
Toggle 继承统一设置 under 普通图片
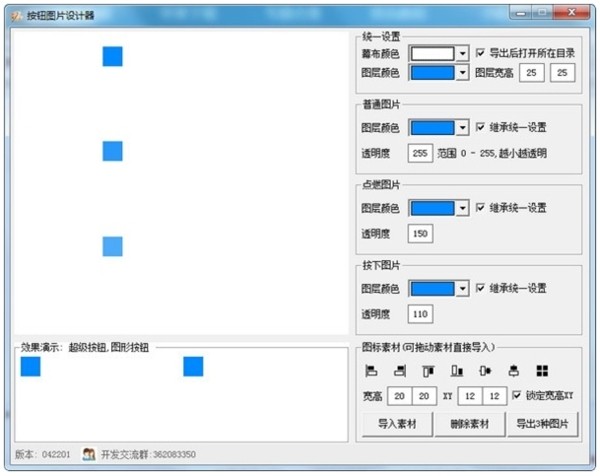[480, 127]
